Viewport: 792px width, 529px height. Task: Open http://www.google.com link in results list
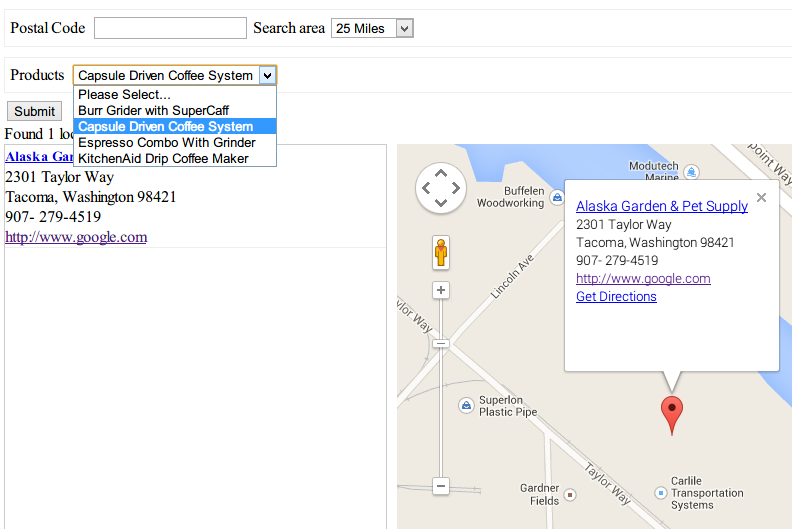[x=76, y=237]
